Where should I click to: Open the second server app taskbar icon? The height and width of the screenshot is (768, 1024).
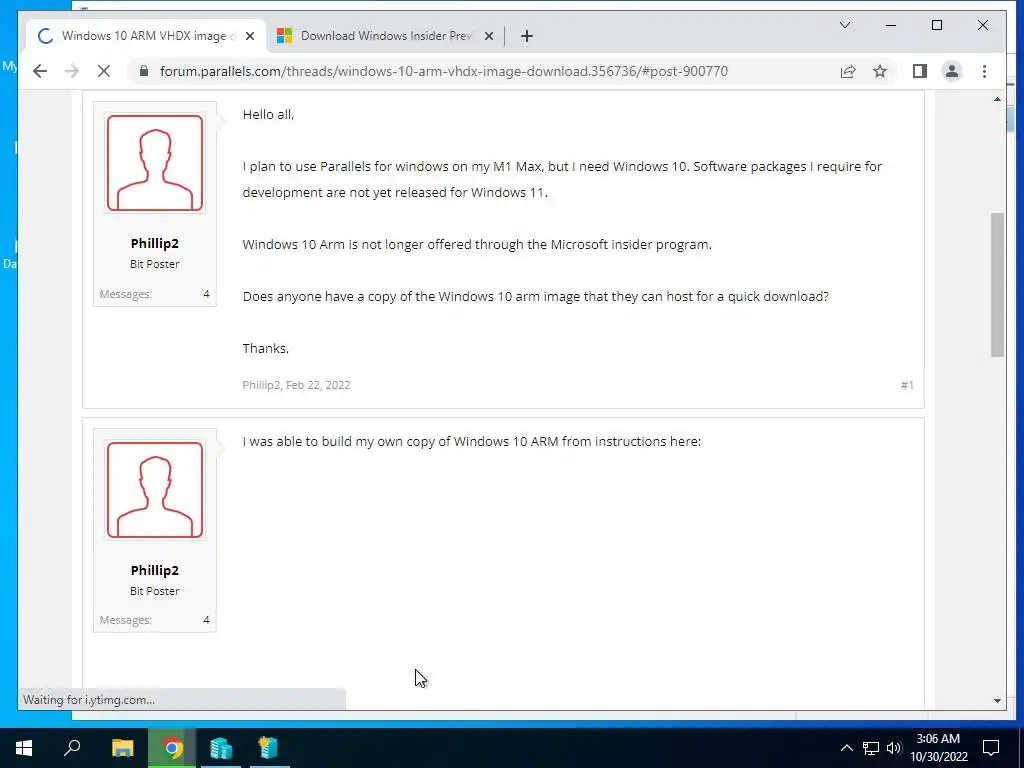click(268, 748)
